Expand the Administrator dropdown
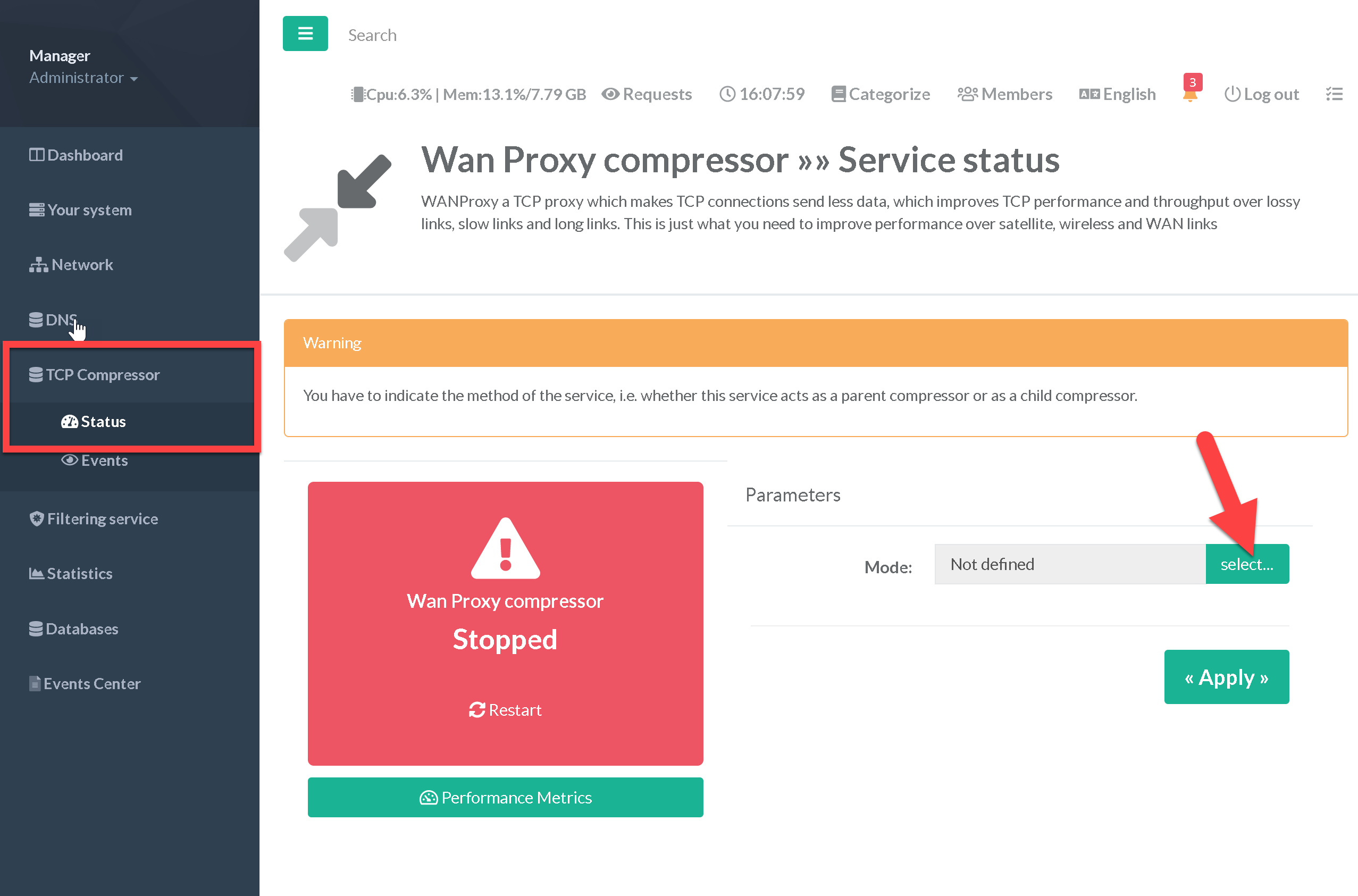The width and height of the screenshot is (1358, 896). coord(83,78)
